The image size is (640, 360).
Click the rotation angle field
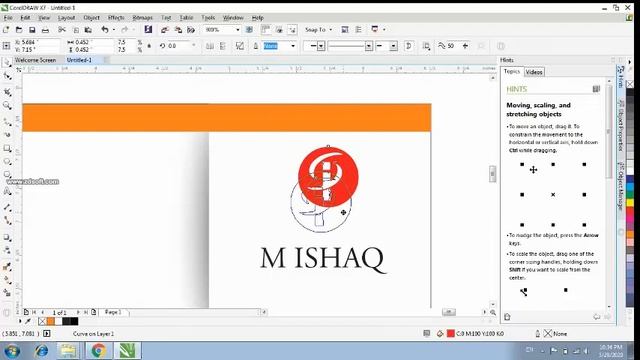179,46
